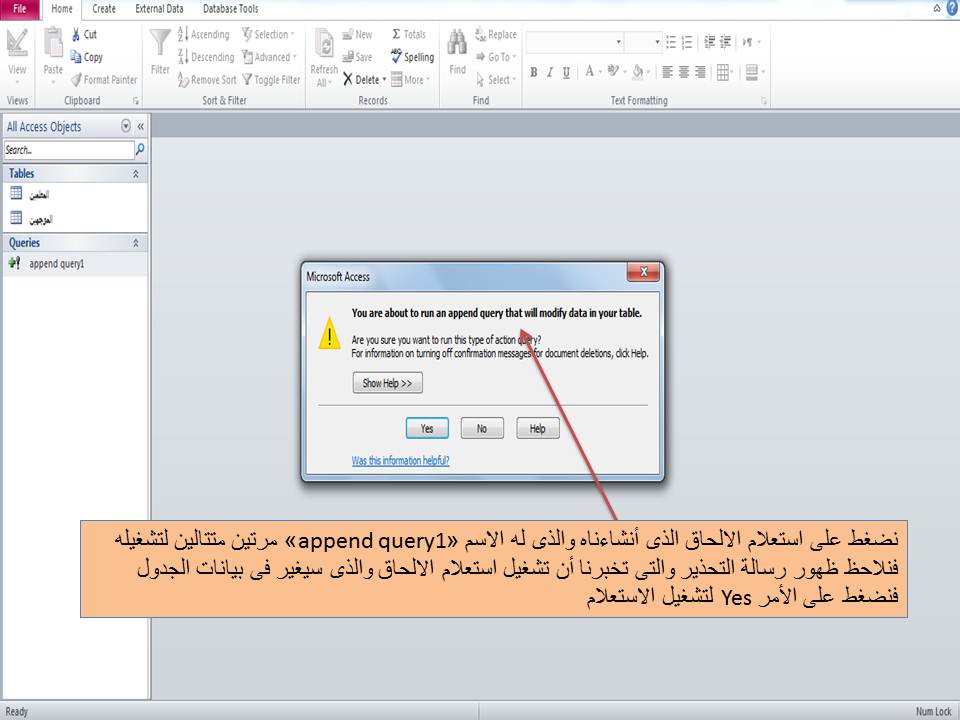Screen dimensions: 960x720
Task: Select the append query1 item
Action: [75, 263]
